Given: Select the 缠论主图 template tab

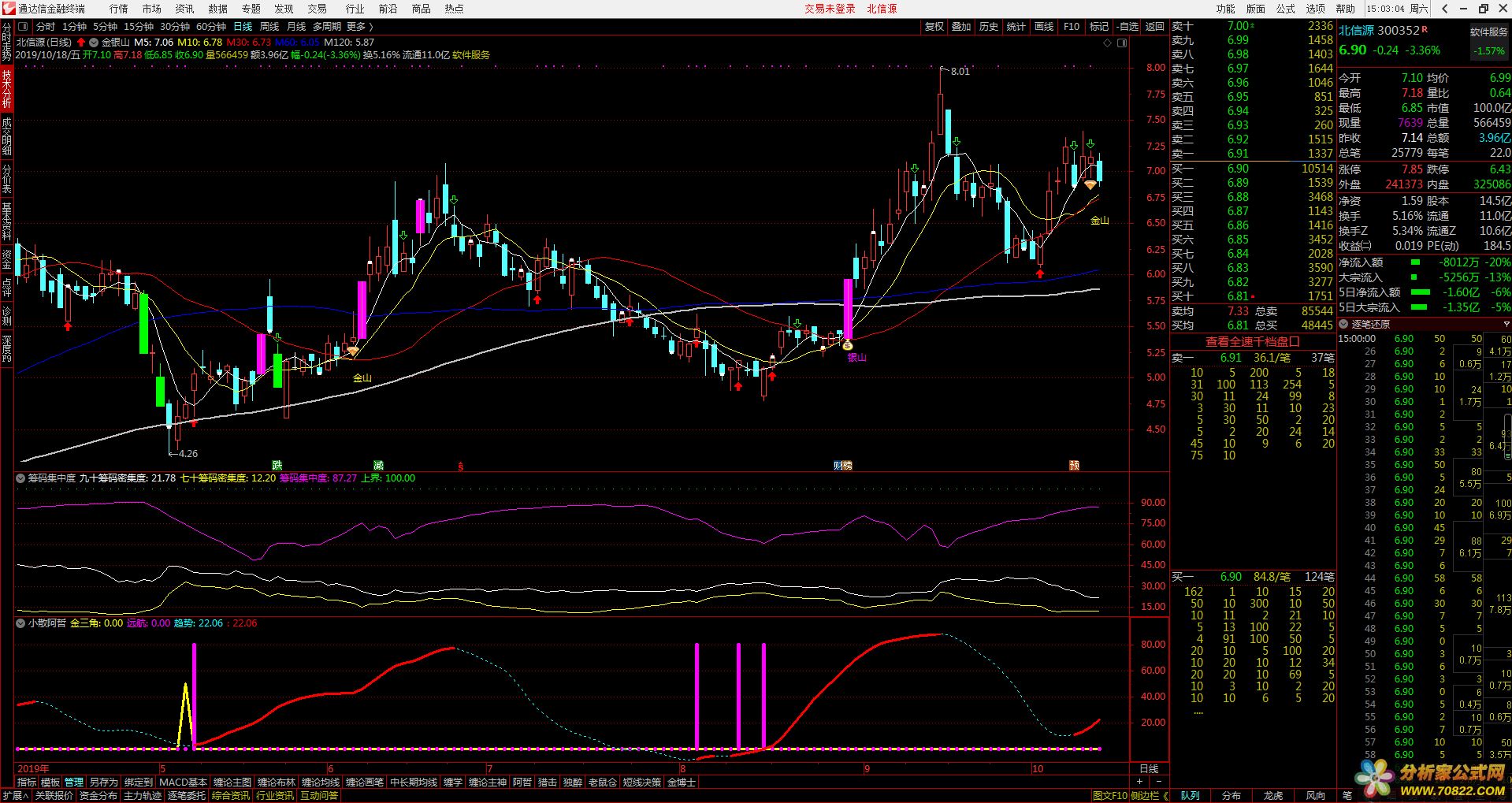Looking at the screenshot, I should (232, 783).
